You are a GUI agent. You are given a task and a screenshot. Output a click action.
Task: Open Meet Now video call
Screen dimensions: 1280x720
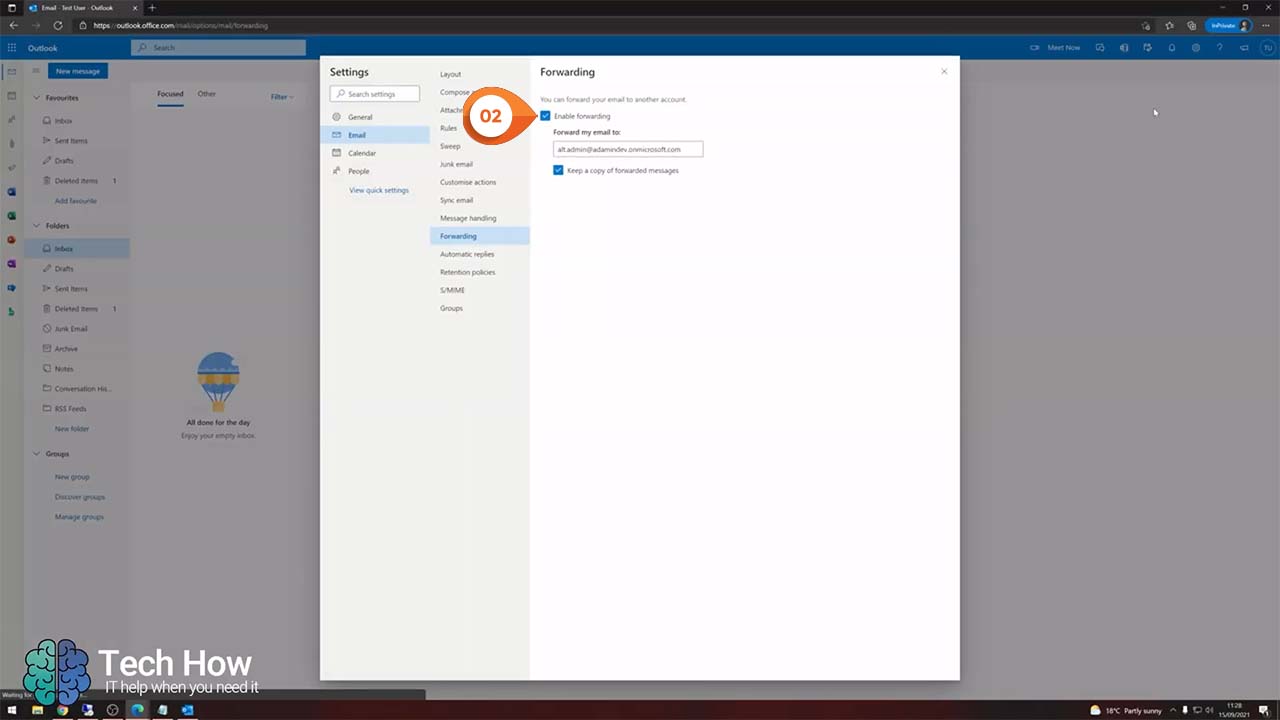[1056, 48]
